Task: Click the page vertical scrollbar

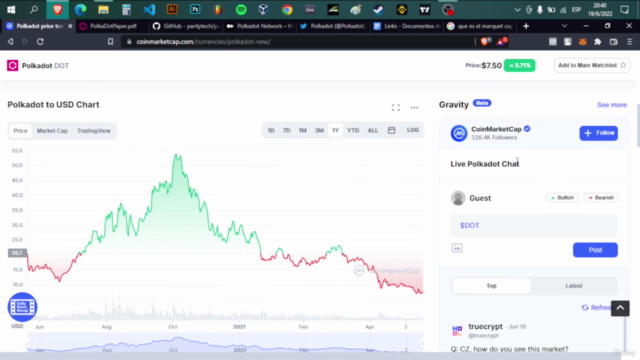Action: click(638, 126)
